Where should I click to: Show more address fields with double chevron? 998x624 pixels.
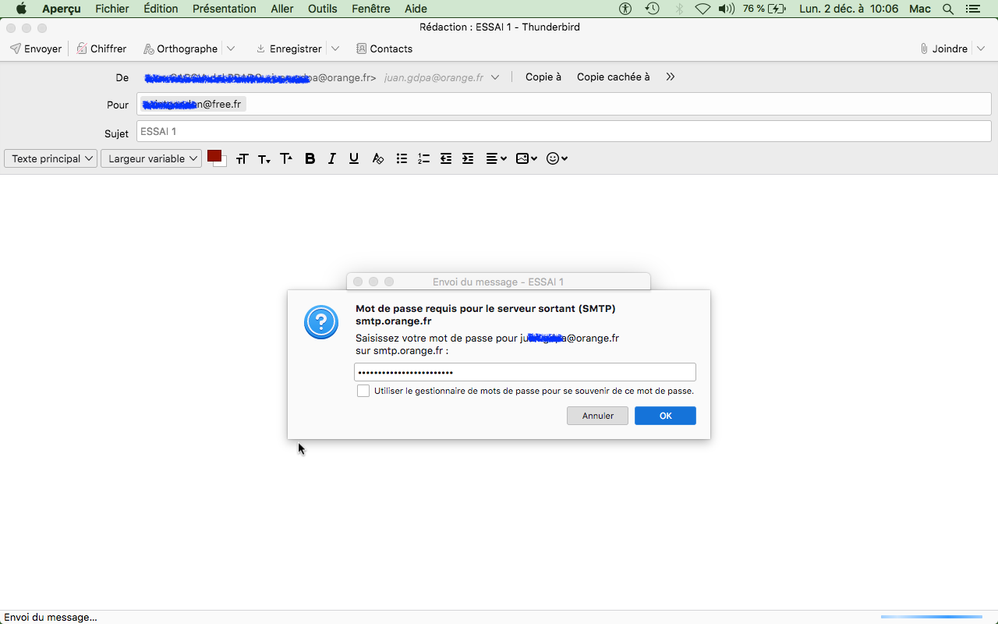click(x=670, y=77)
